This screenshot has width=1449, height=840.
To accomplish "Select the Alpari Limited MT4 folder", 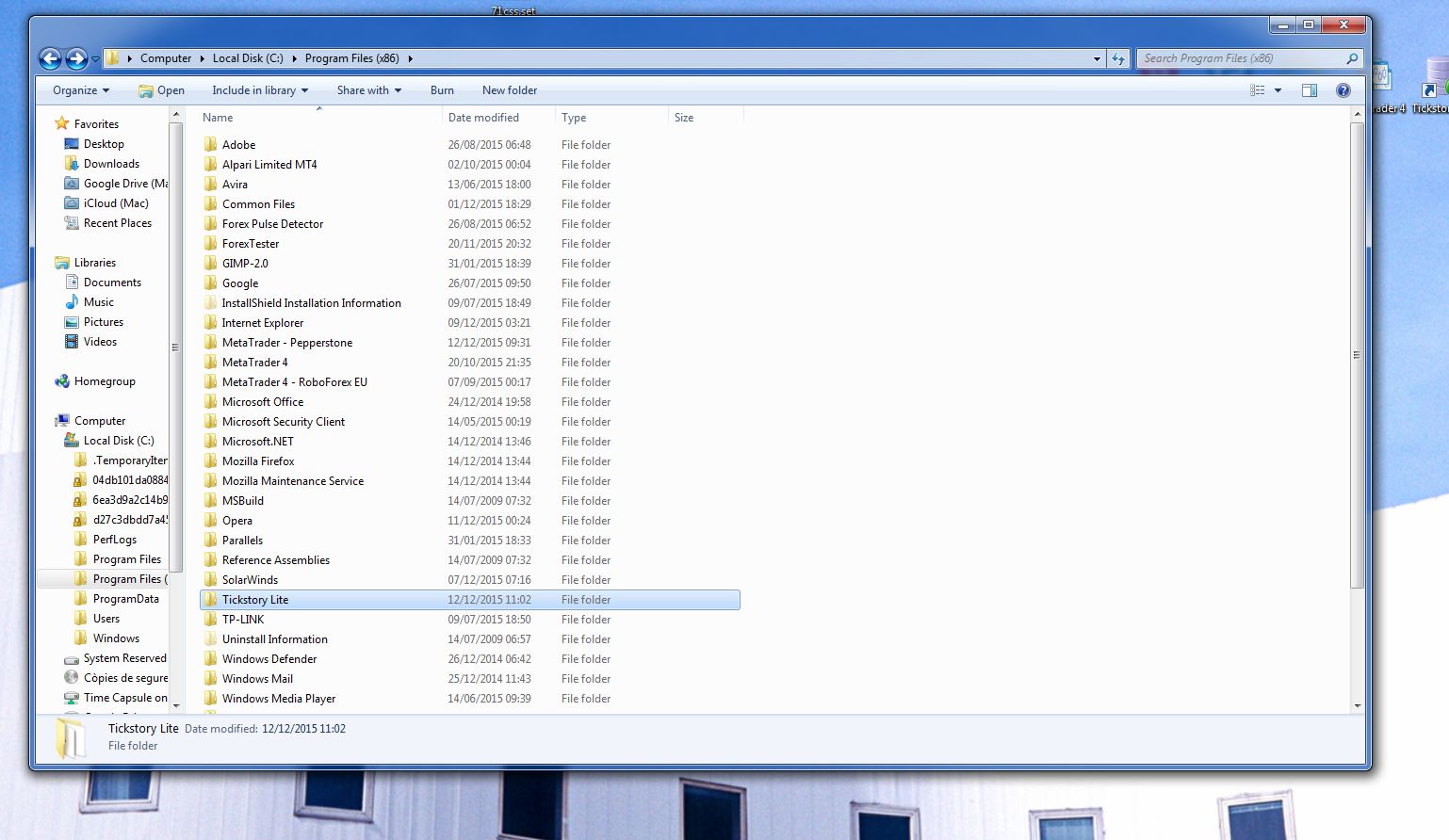I will [x=269, y=165].
